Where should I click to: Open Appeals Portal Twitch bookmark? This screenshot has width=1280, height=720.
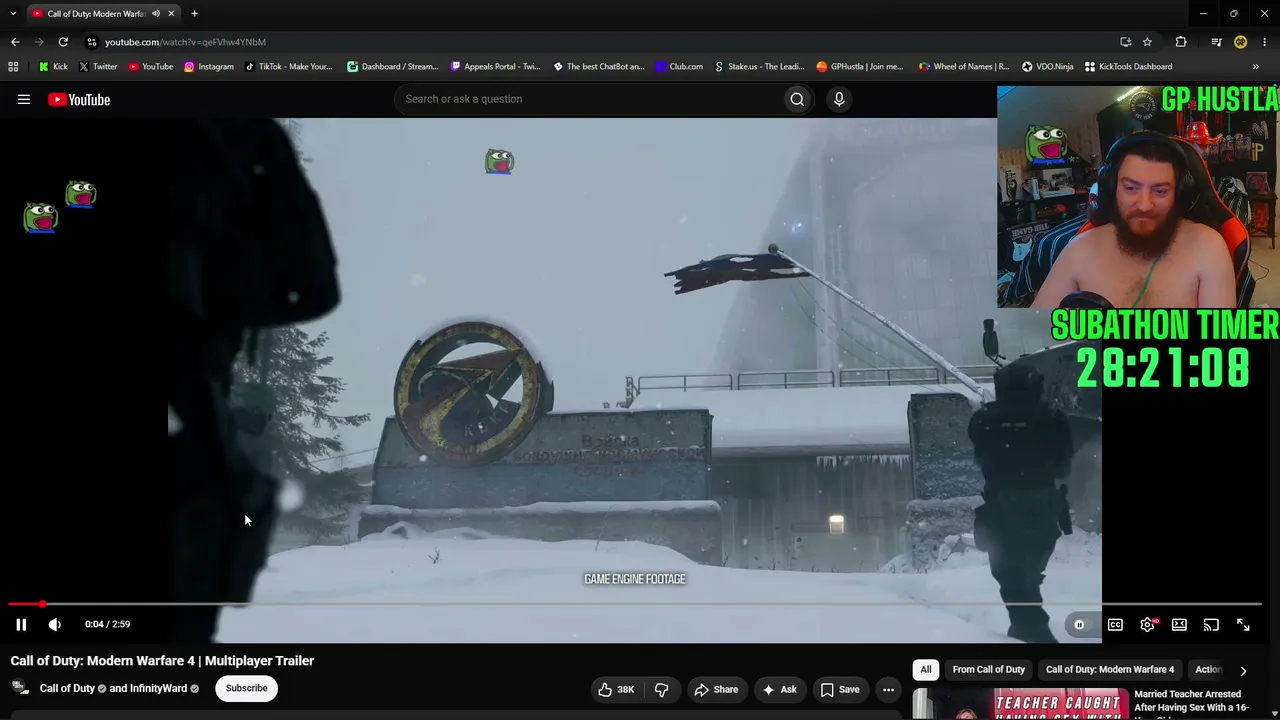pos(495,67)
